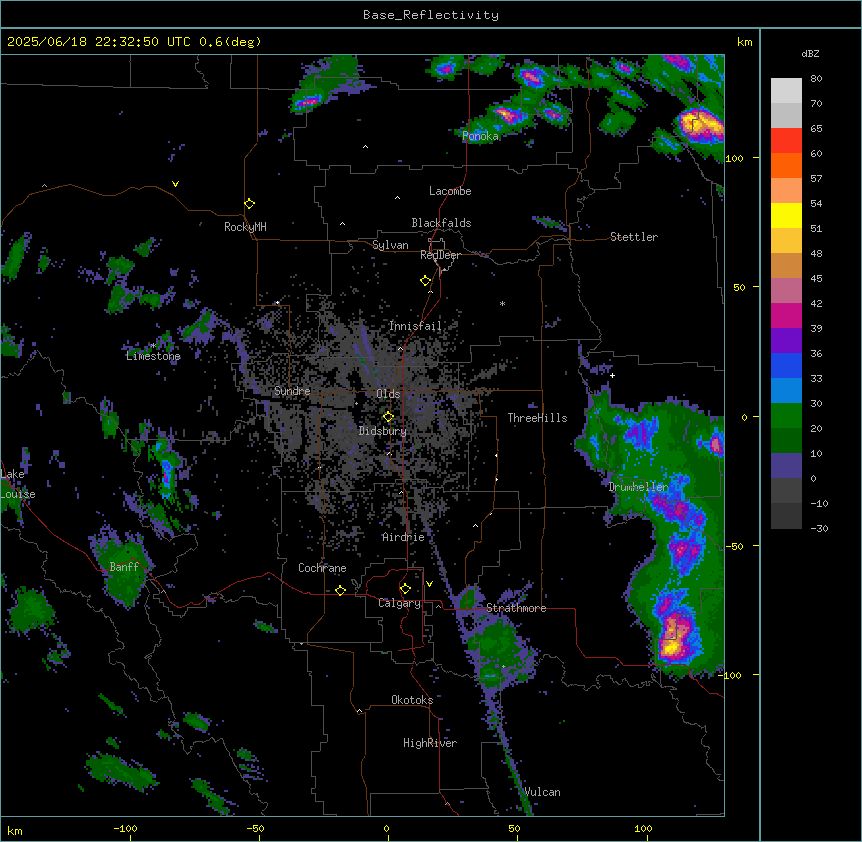Image resolution: width=862 pixels, height=842 pixels.
Task: Click the RockyMH label
Action: pos(245,227)
